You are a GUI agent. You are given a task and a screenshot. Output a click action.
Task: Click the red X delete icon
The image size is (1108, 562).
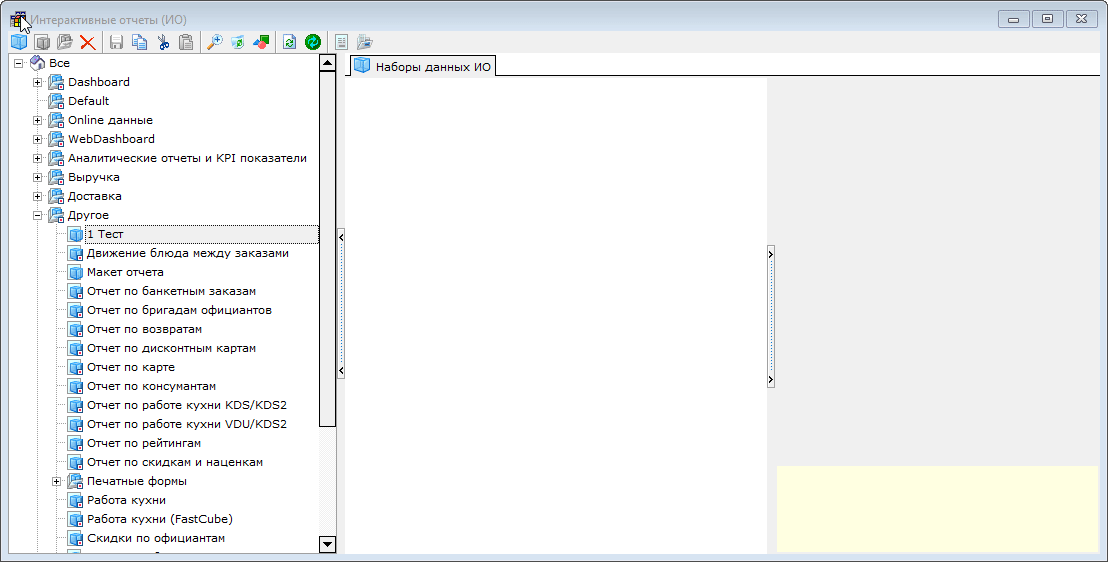pos(88,42)
